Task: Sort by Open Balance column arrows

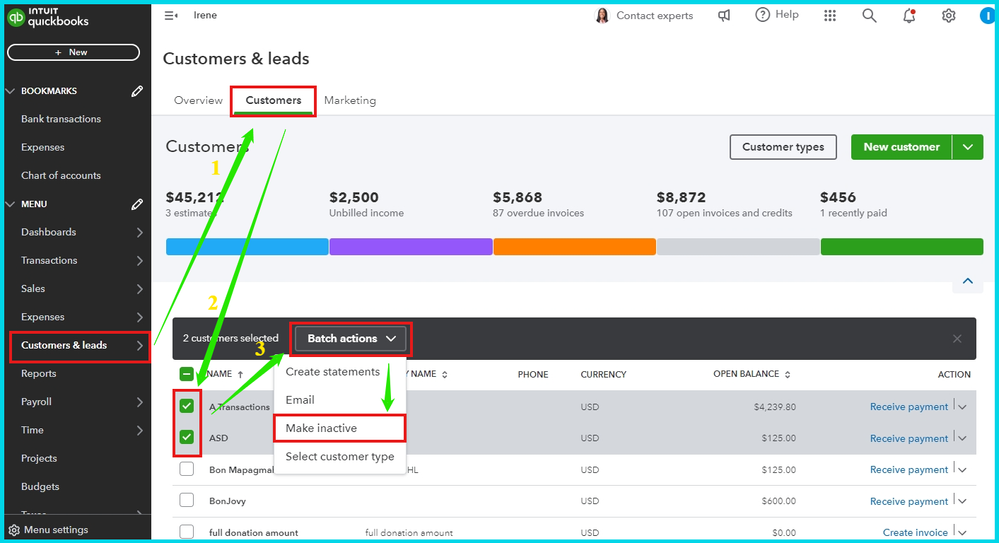Action: (787, 374)
